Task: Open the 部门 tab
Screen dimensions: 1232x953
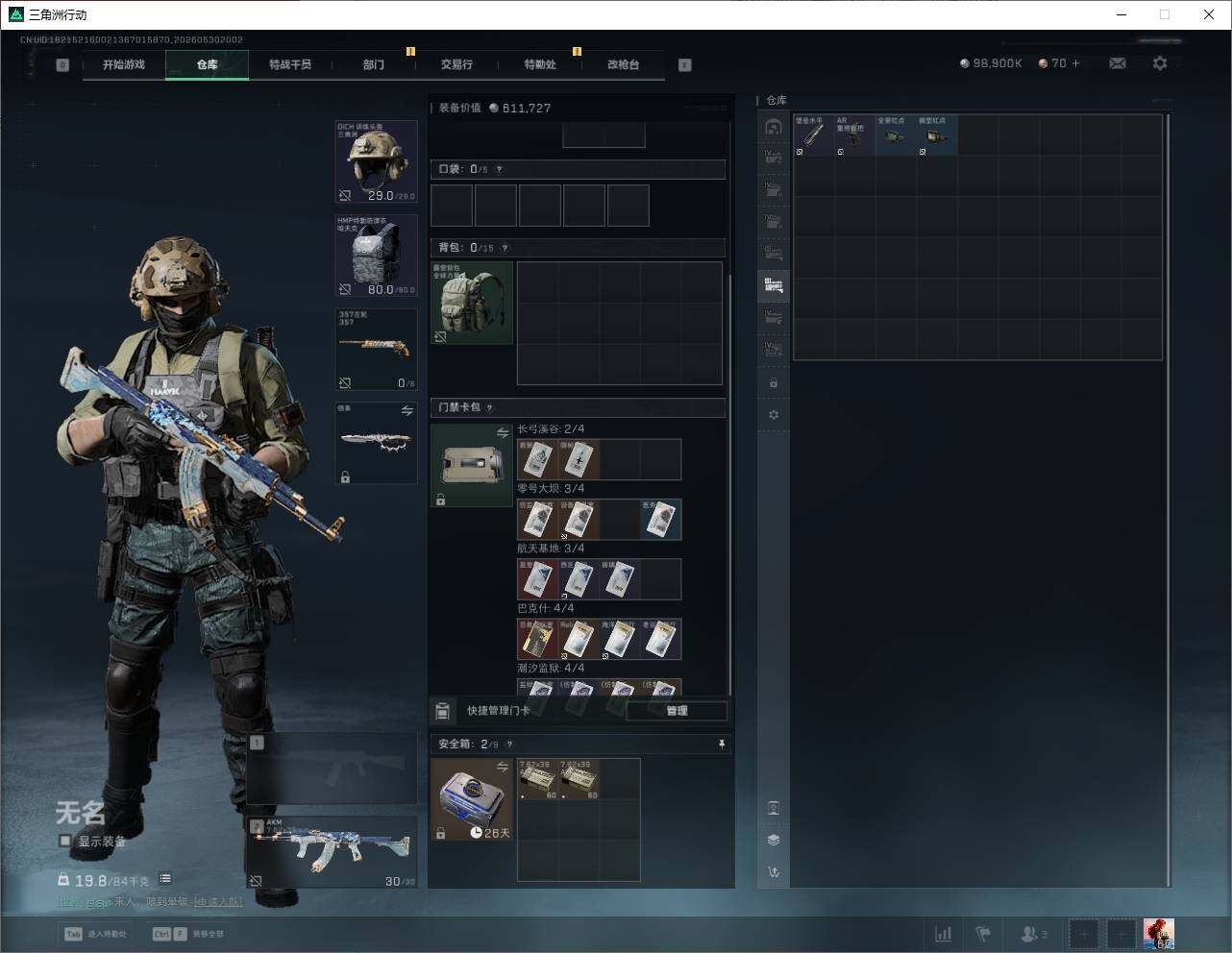Action: (x=374, y=64)
